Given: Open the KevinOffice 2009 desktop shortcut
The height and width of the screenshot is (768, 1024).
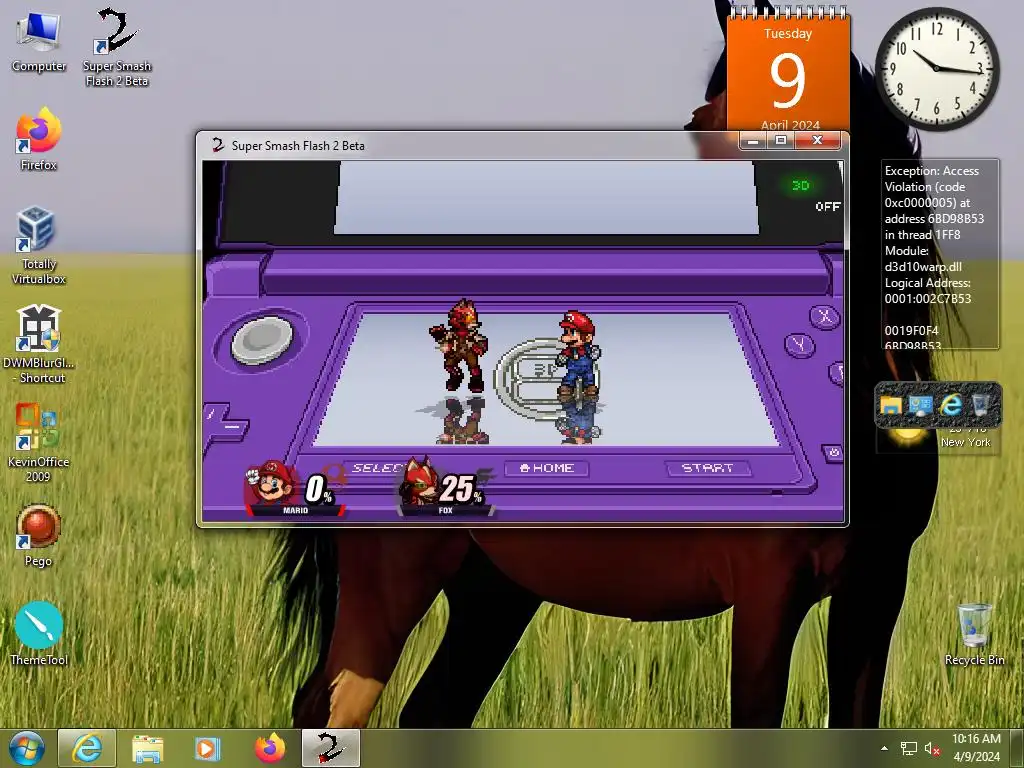Looking at the screenshot, I should [39, 443].
